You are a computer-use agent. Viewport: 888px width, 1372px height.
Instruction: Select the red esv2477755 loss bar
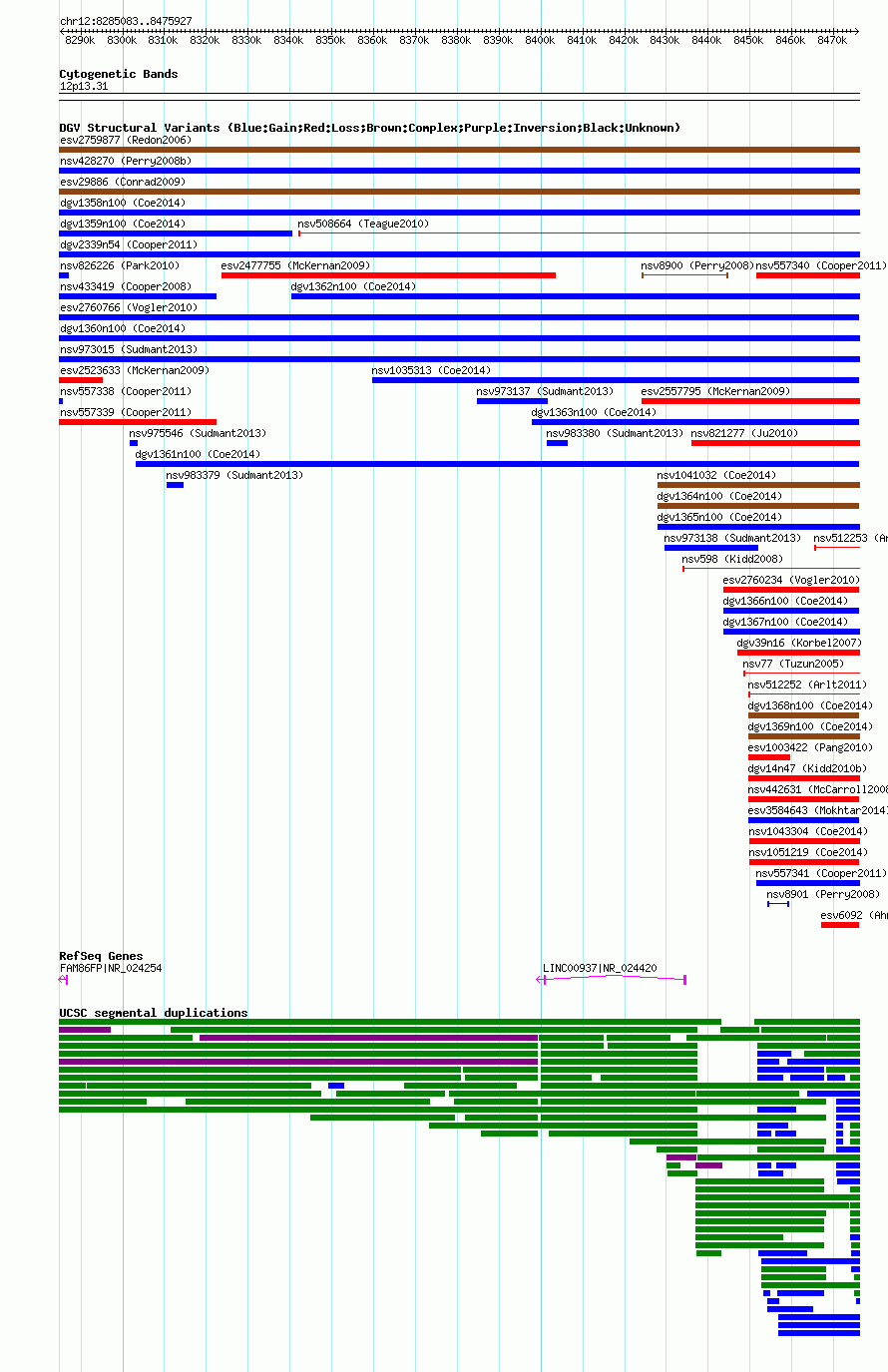388,275
